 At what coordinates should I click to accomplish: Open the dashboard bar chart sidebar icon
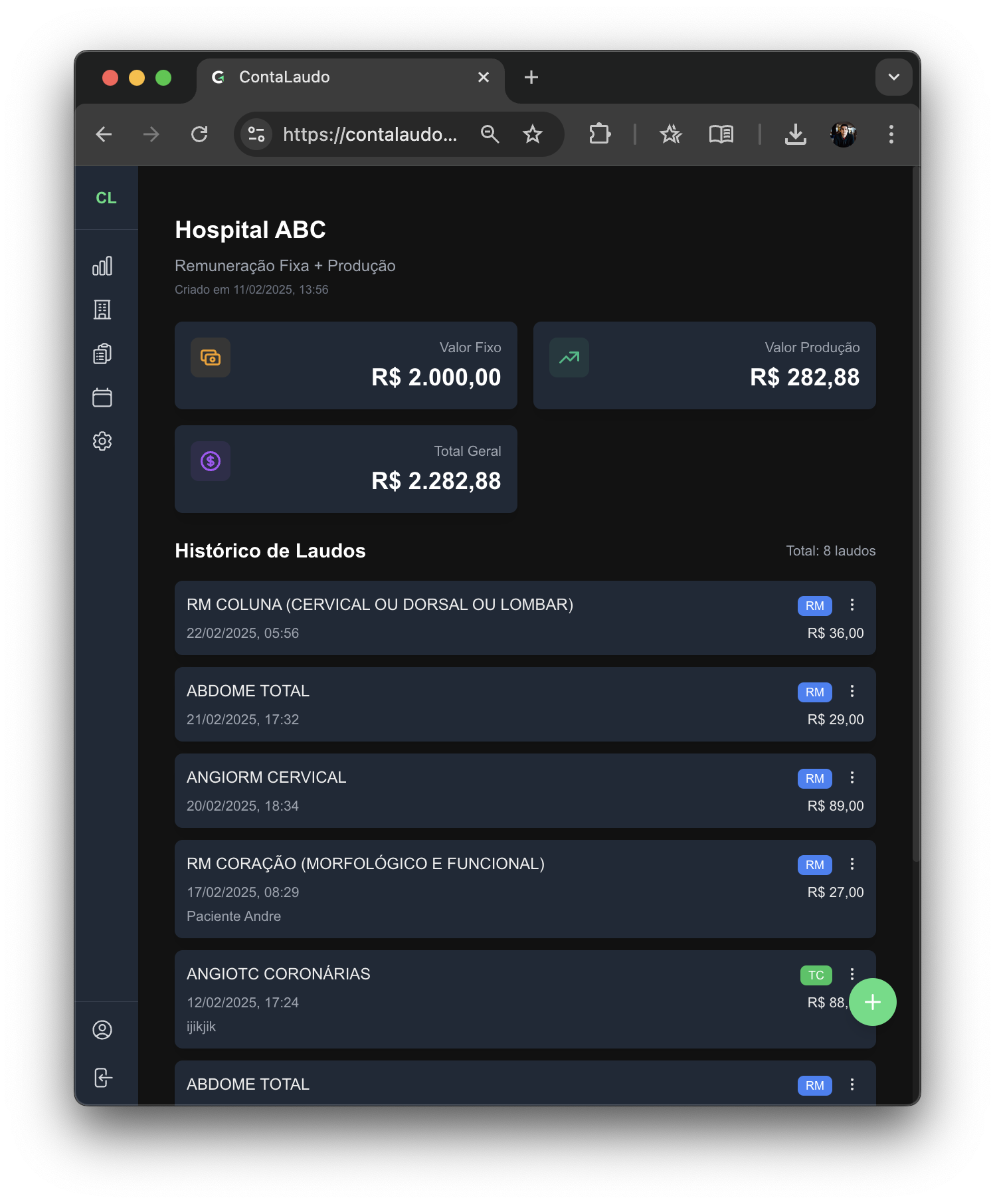(102, 266)
